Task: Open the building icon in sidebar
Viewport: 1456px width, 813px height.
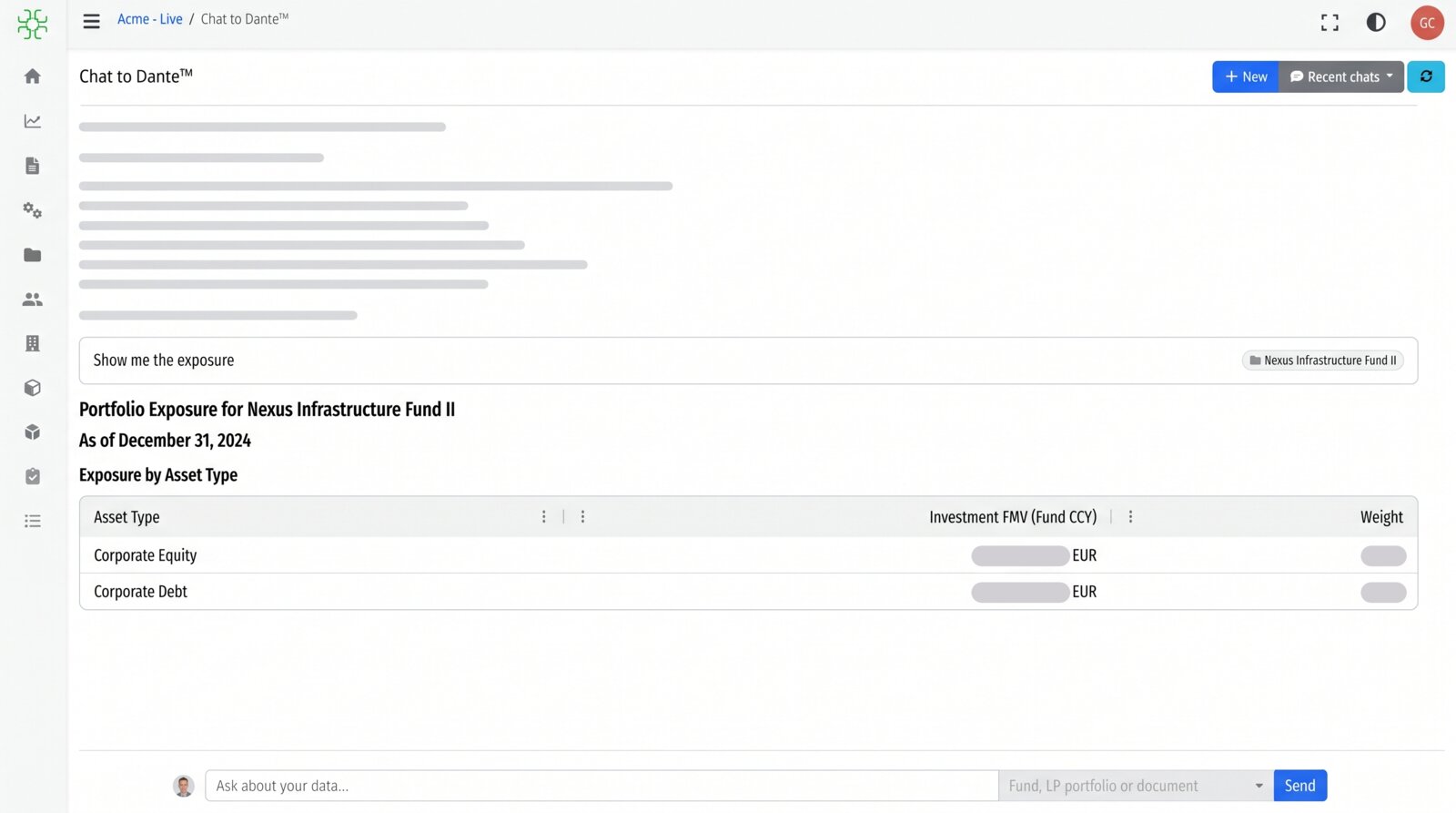Action: point(33,343)
